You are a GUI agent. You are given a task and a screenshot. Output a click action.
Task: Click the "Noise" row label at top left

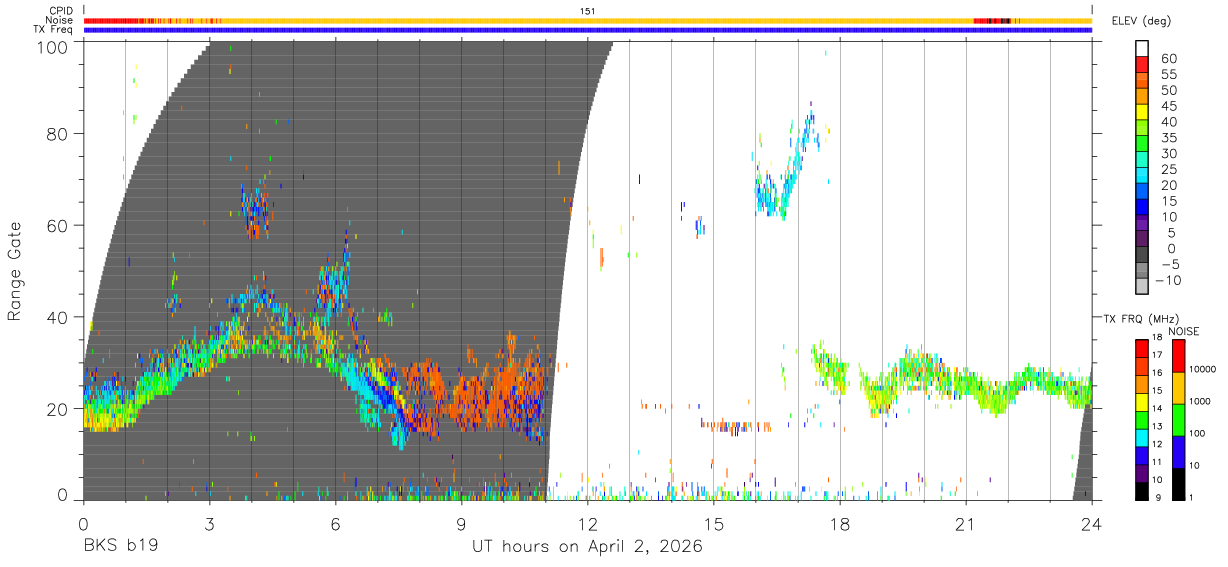[59, 20]
